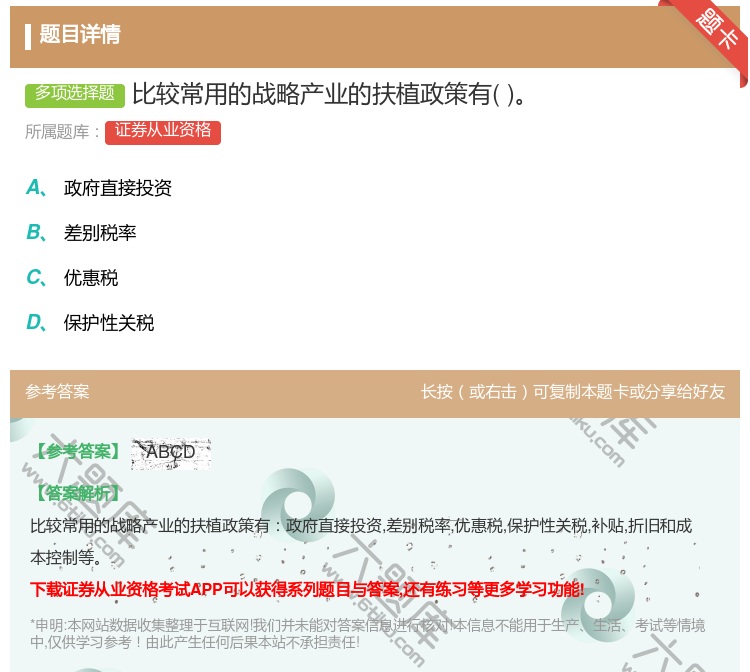Click the 多项选择题 green tag
This screenshot has width=750, height=672.
75,94
